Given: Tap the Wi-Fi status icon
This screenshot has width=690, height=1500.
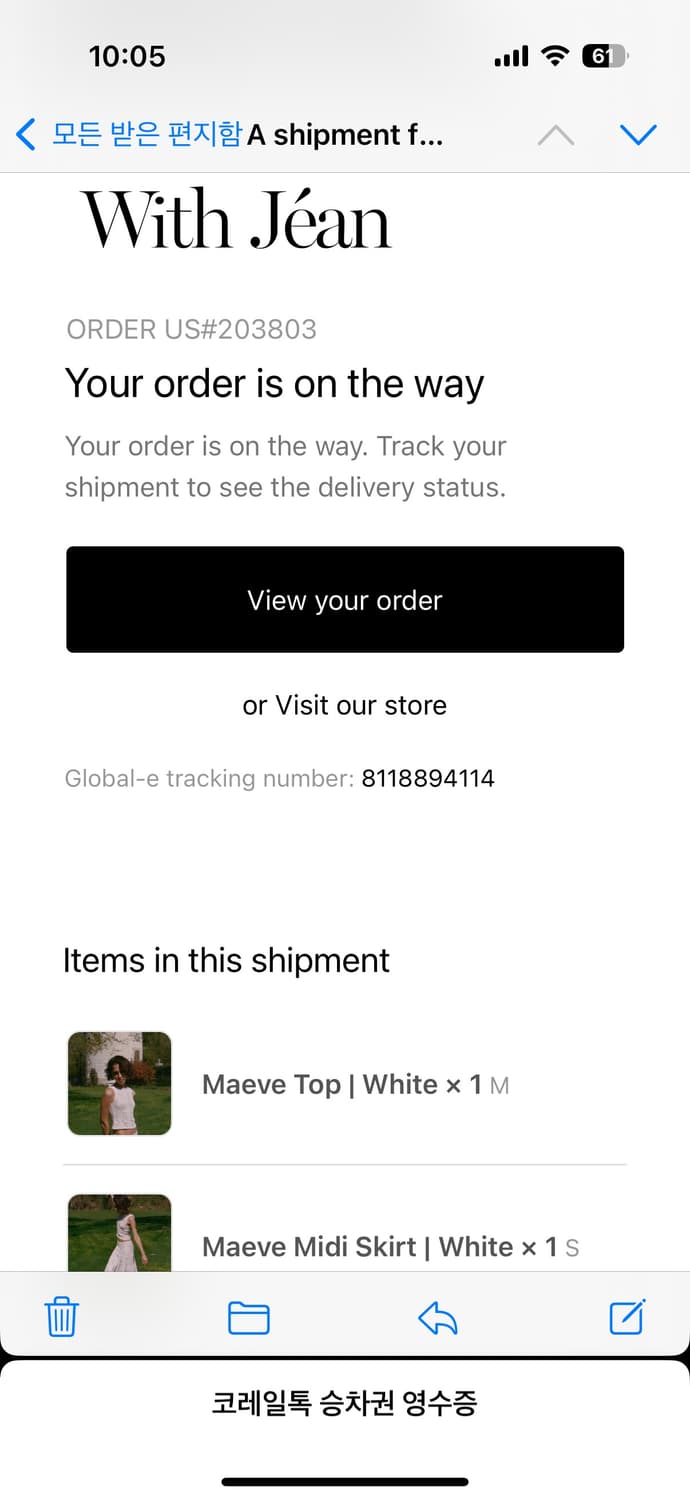Looking at the screenshot, I should coord(554,57).
